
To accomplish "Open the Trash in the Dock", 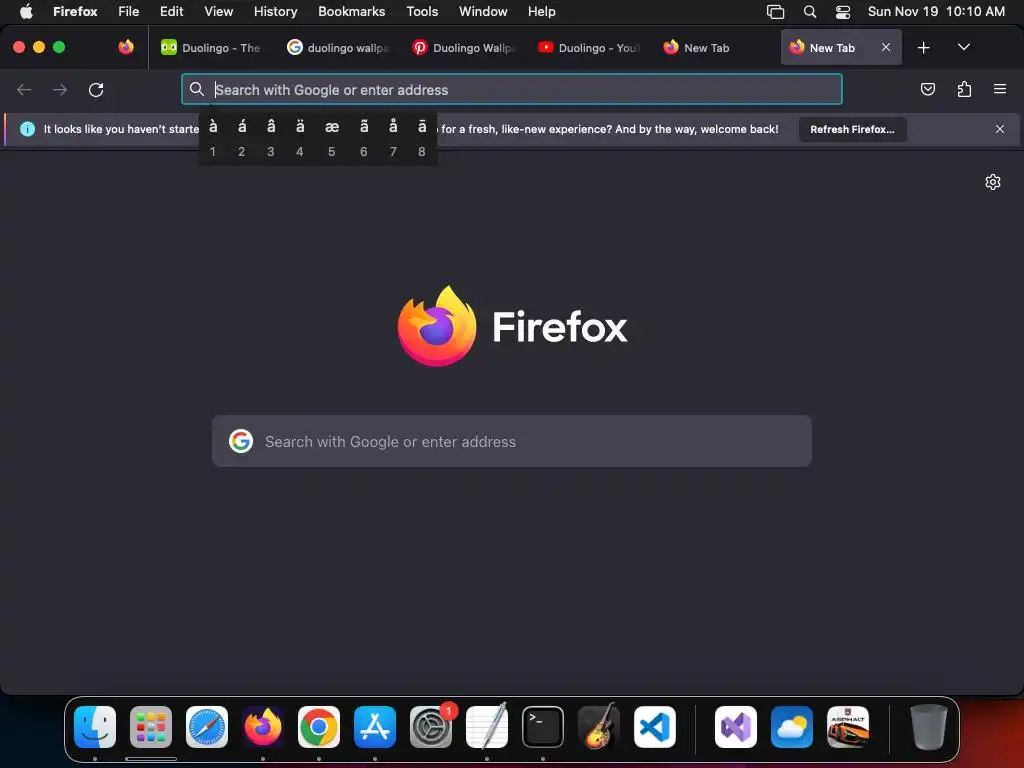I will point(929,727).
